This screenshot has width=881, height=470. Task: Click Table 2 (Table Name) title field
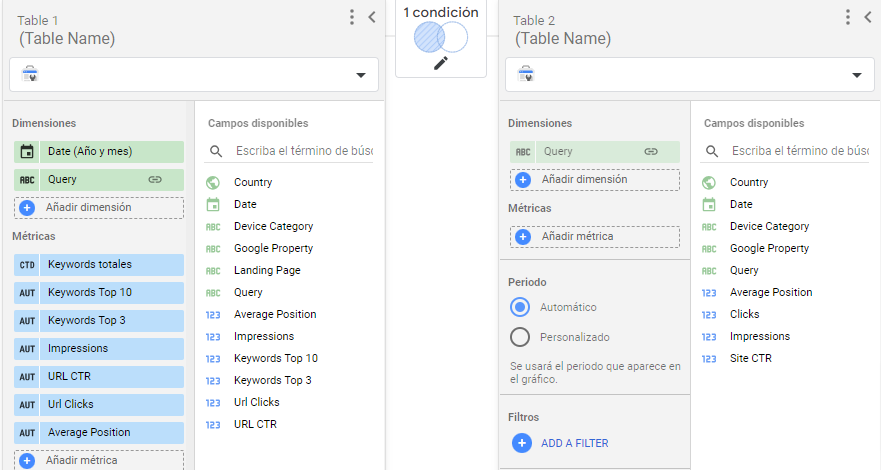(563, 38)
